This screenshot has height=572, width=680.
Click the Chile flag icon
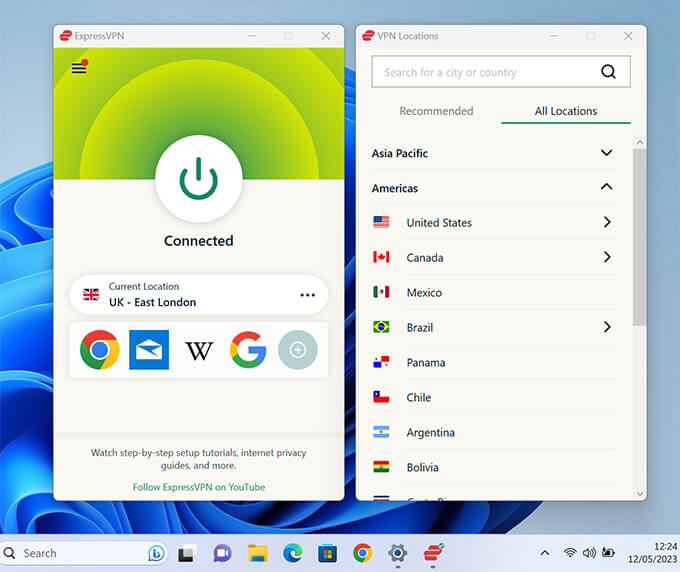coord(381,397)
